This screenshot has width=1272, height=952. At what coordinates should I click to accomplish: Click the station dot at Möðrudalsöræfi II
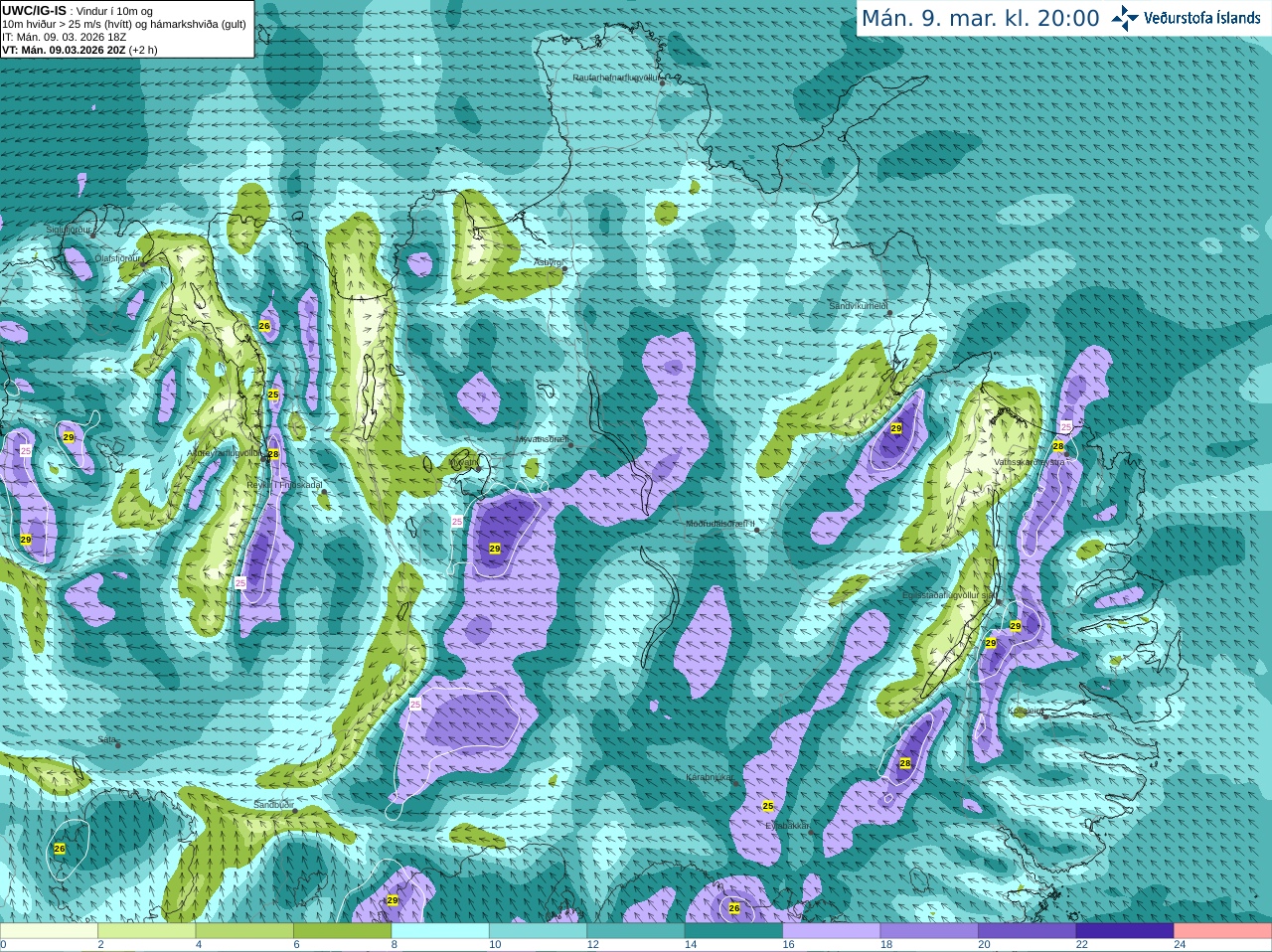click(x=757, y=530)
